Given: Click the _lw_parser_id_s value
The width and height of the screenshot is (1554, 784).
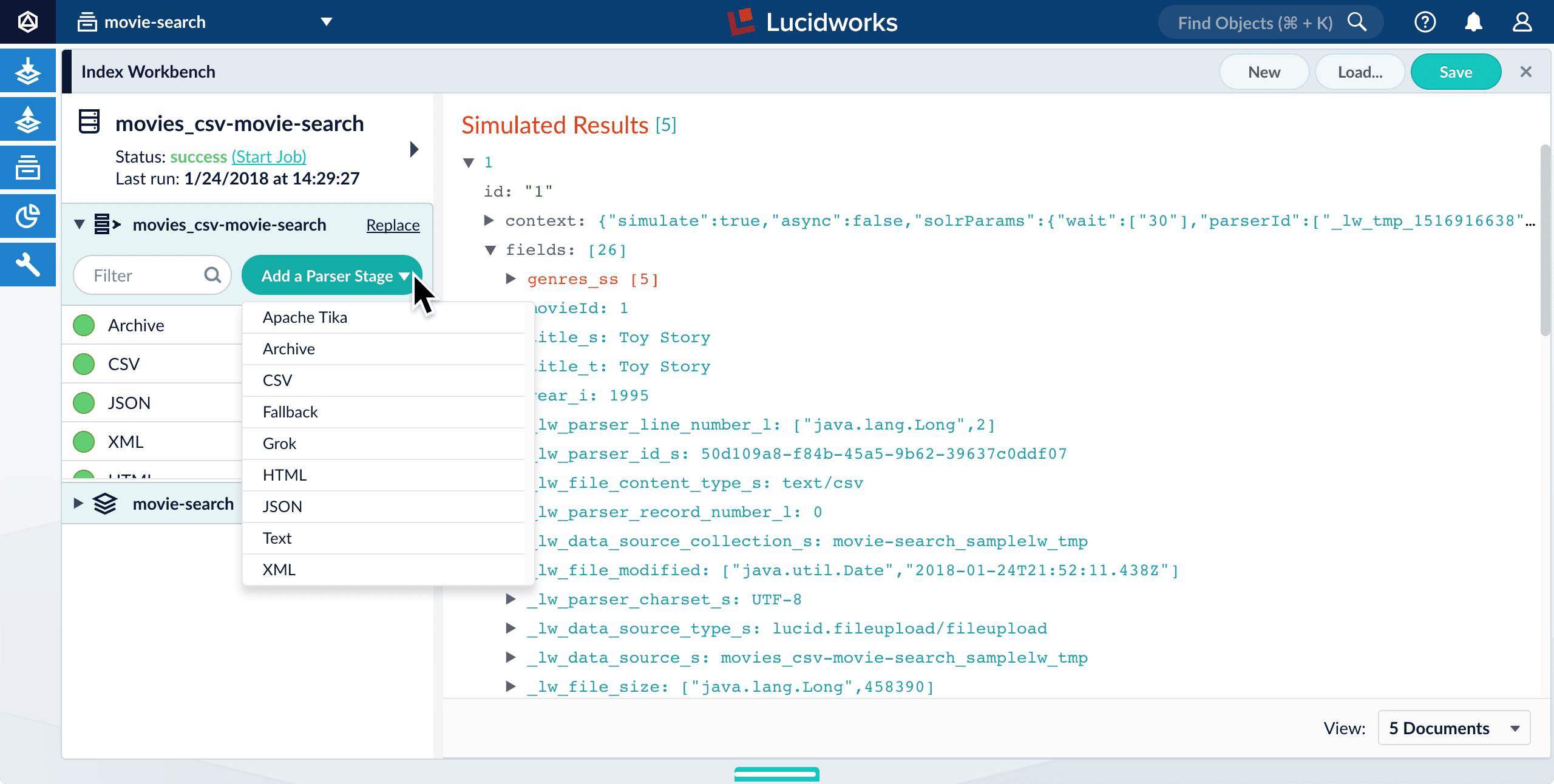Looking at the screenshot, I should tap(884, 454).
